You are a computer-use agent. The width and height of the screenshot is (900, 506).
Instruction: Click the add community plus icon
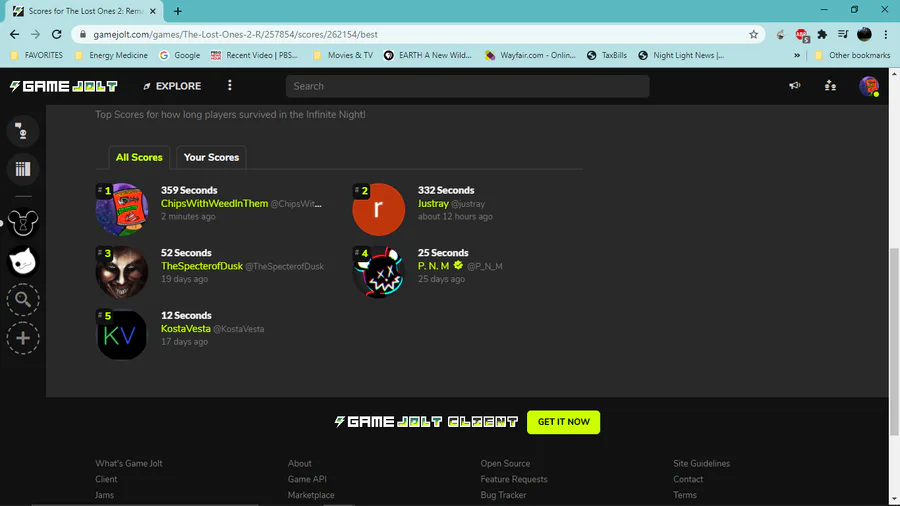[x=23, y=338]
